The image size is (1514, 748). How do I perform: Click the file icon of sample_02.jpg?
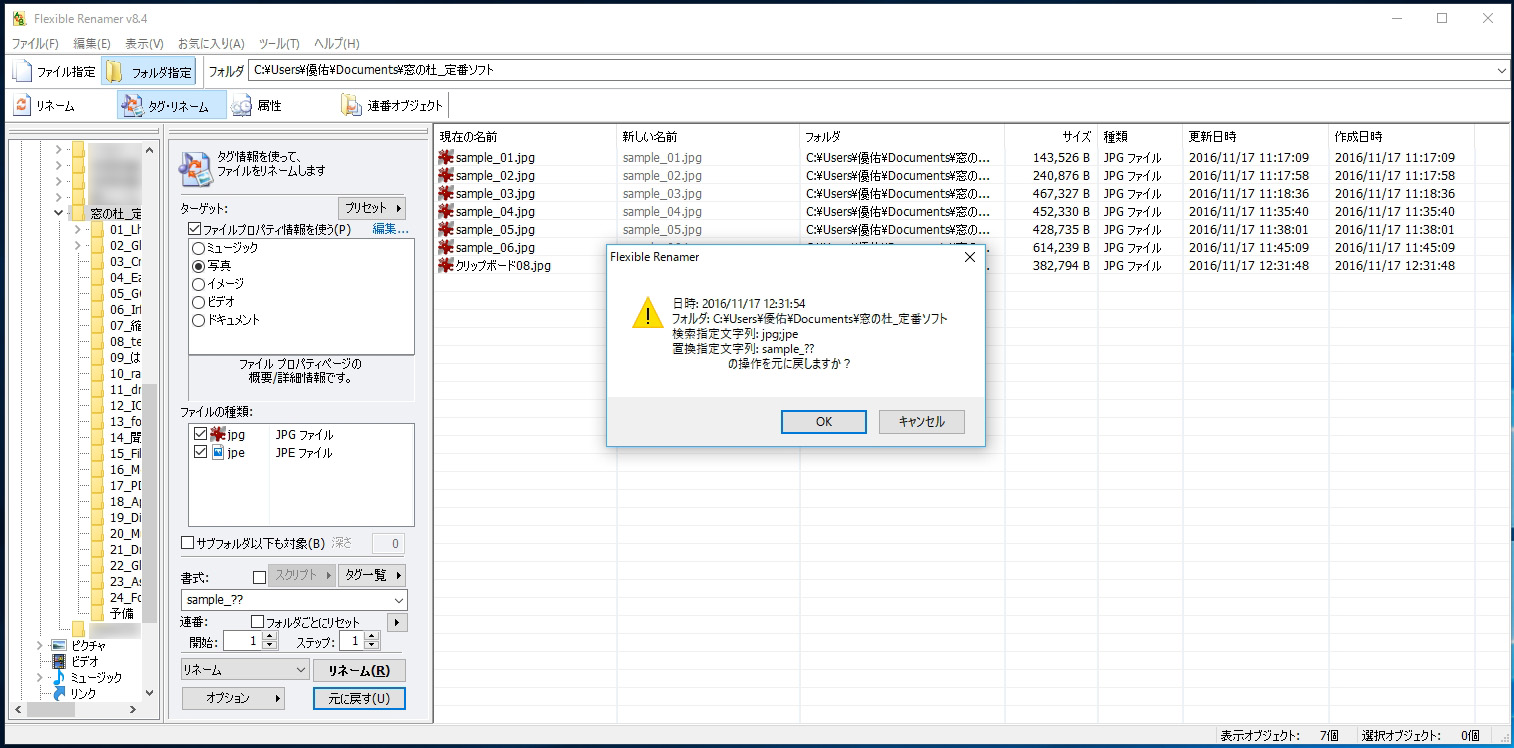coord(446,176)
